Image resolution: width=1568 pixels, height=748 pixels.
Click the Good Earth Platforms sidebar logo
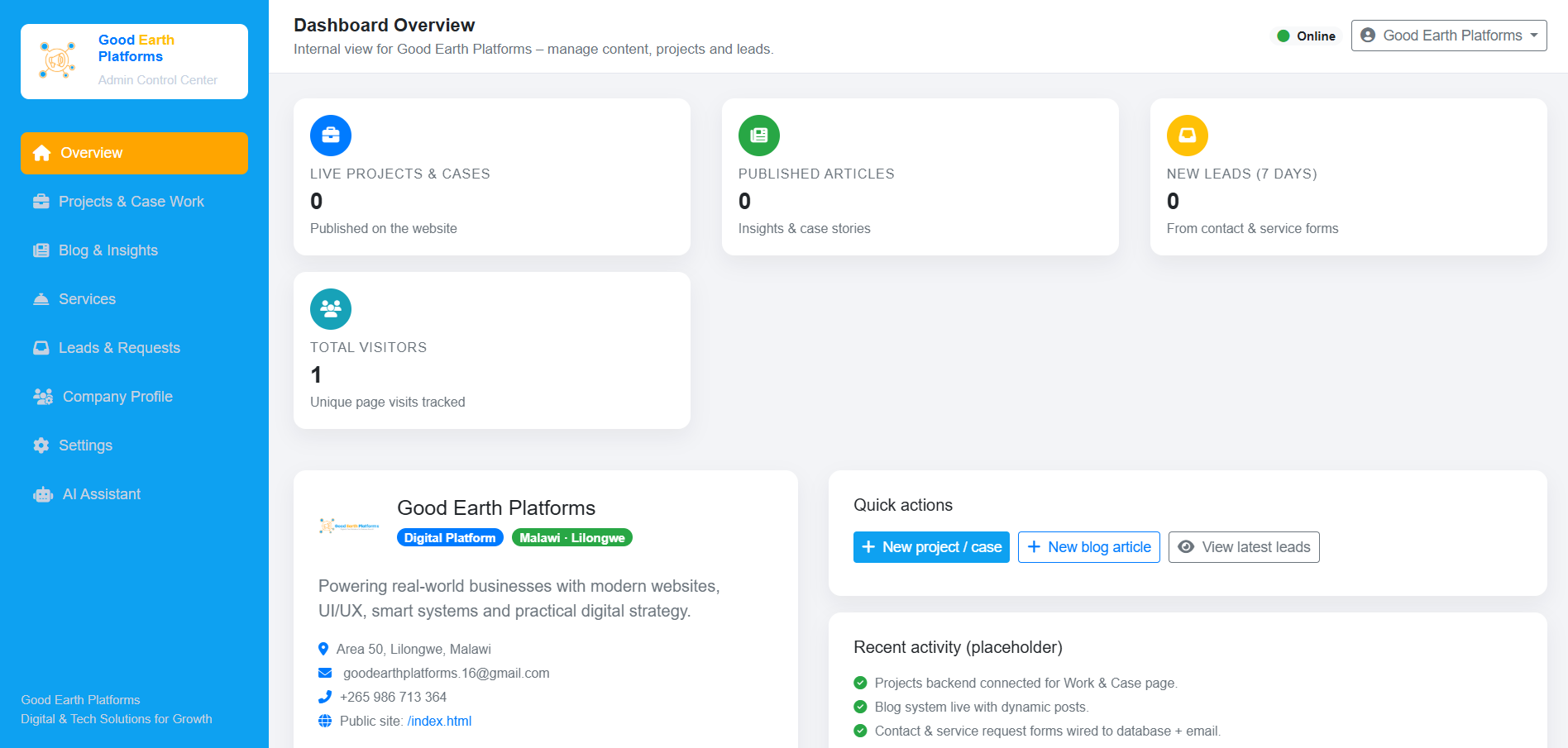[58, 60]
